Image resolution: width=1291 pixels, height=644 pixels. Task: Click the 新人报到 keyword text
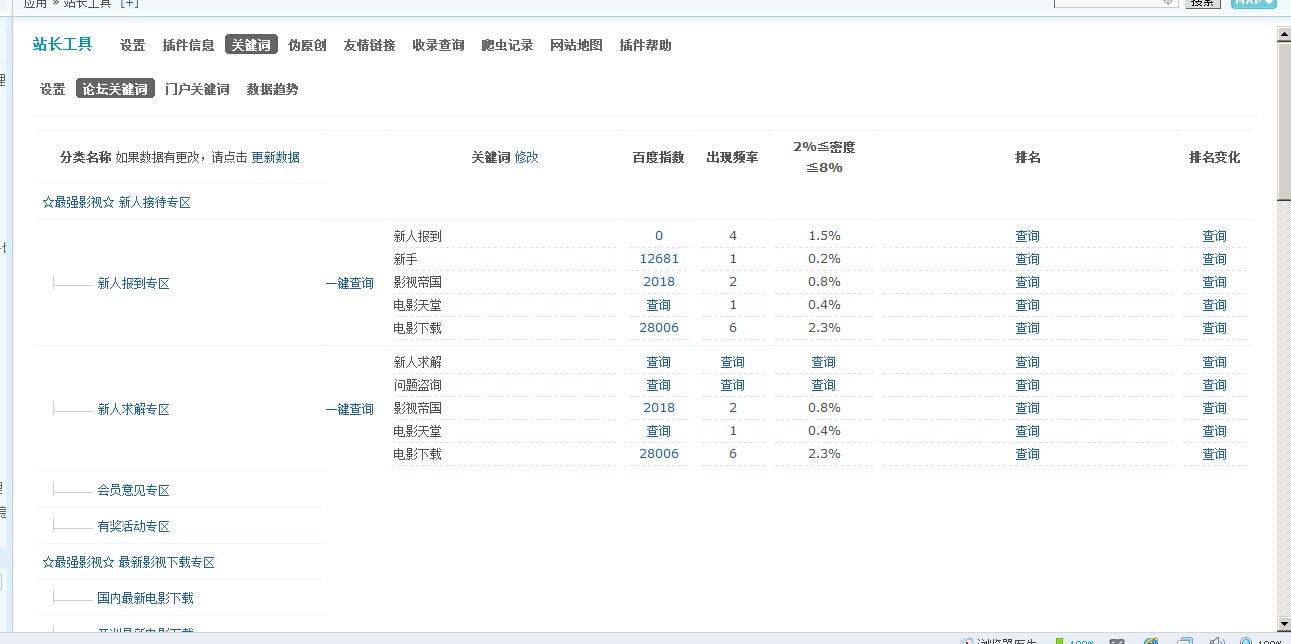click(x=417, y=236)
